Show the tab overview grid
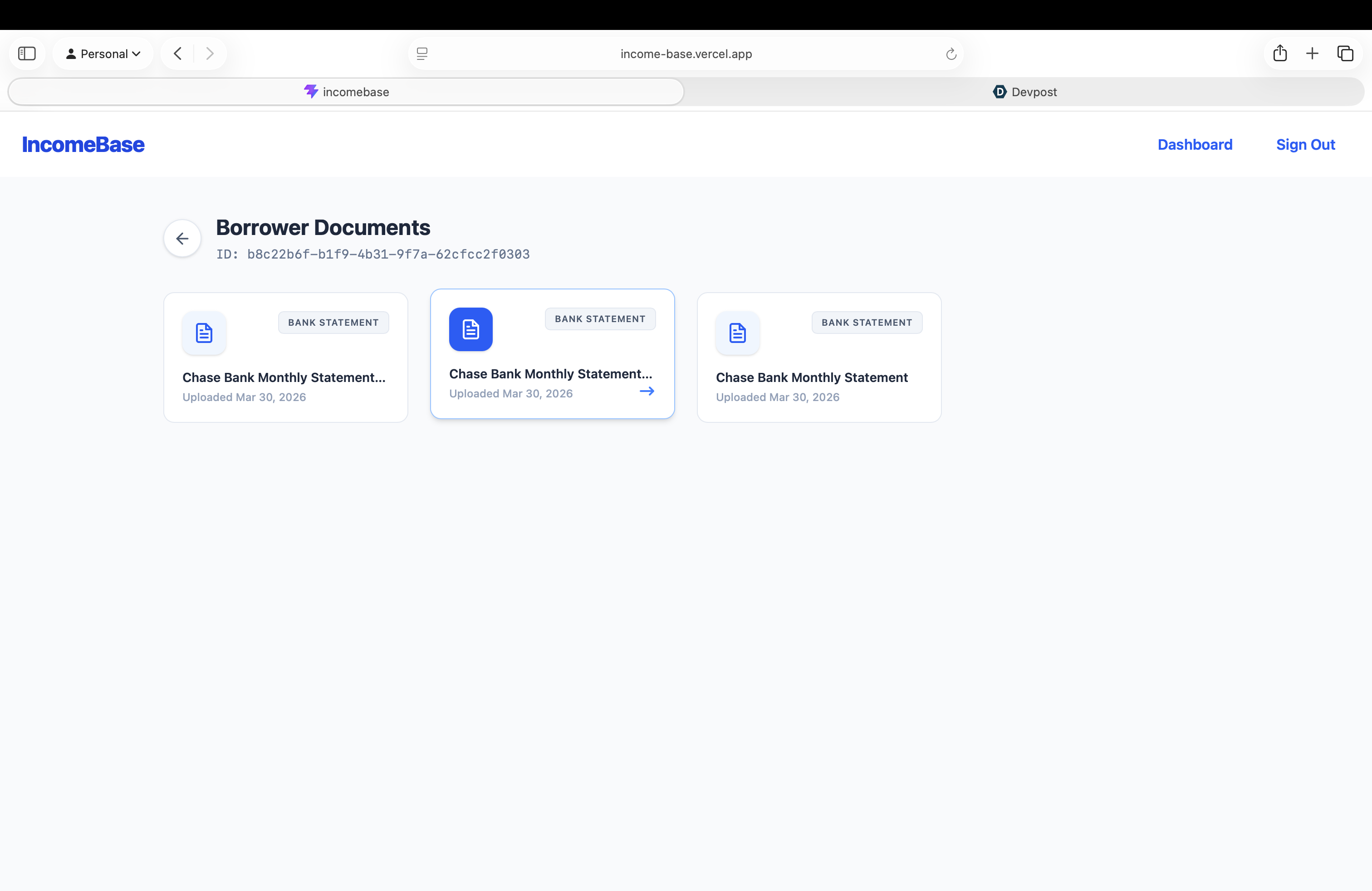The height and width of the screenshot is (891, 1372). [x=1345, y=54]
